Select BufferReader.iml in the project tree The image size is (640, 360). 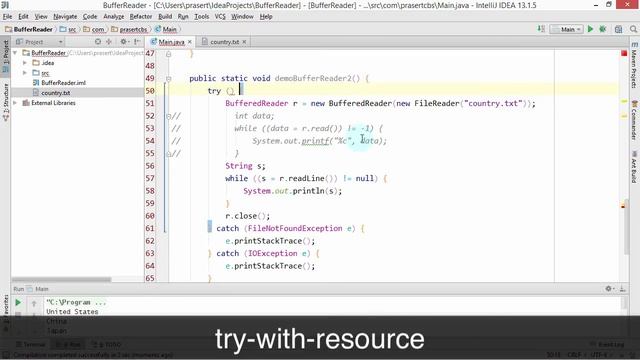pos(63,83)
